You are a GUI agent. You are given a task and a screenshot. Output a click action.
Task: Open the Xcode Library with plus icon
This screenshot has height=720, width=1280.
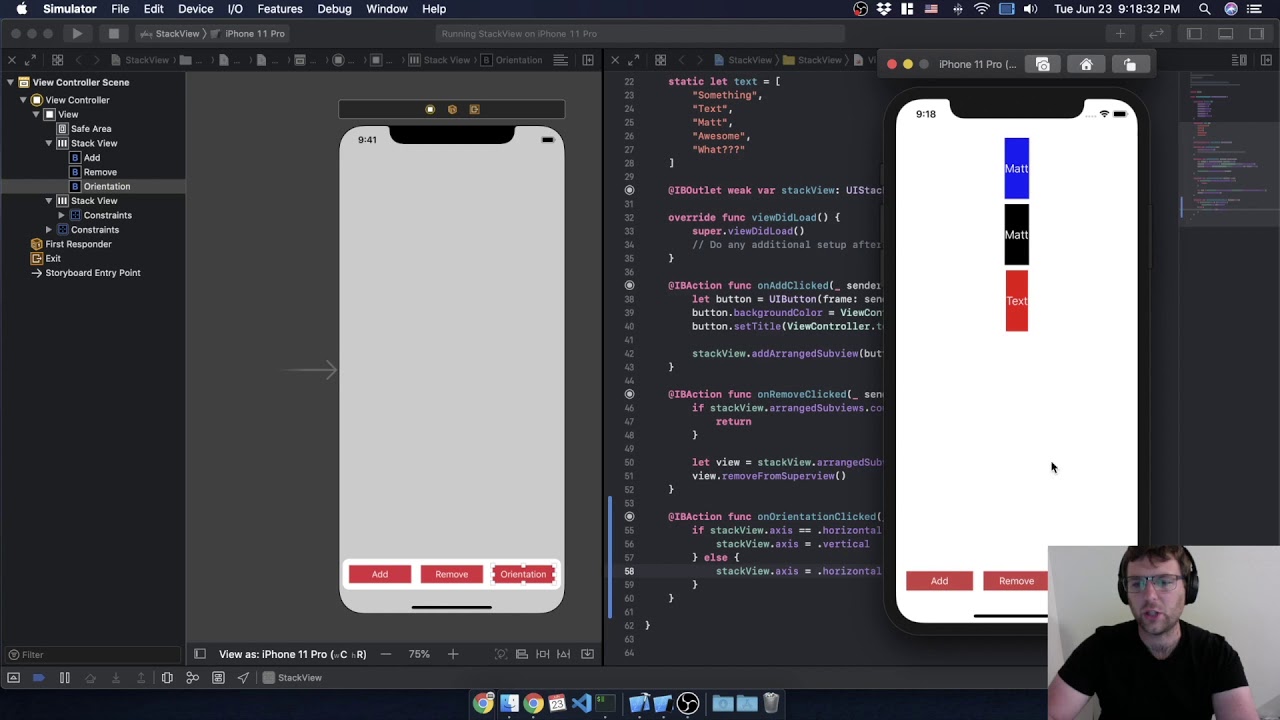(x=1120, y=33)
